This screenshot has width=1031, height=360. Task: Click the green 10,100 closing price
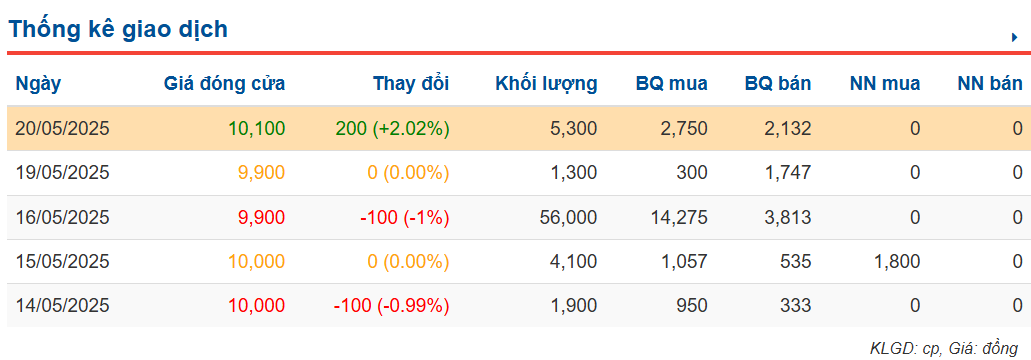256,129
